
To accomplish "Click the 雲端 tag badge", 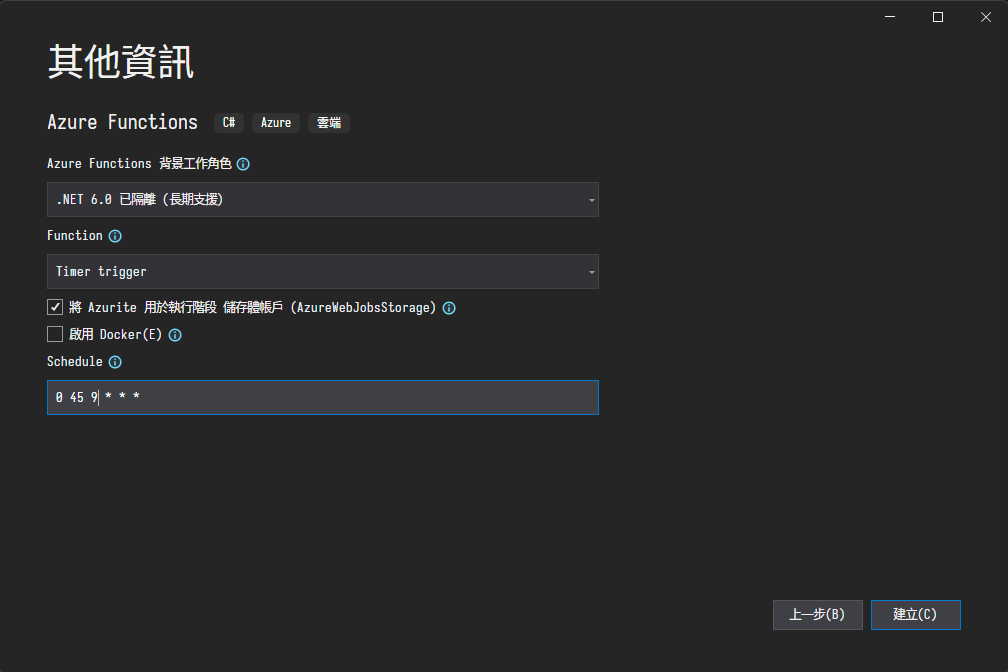I will [x=328, y=123].
